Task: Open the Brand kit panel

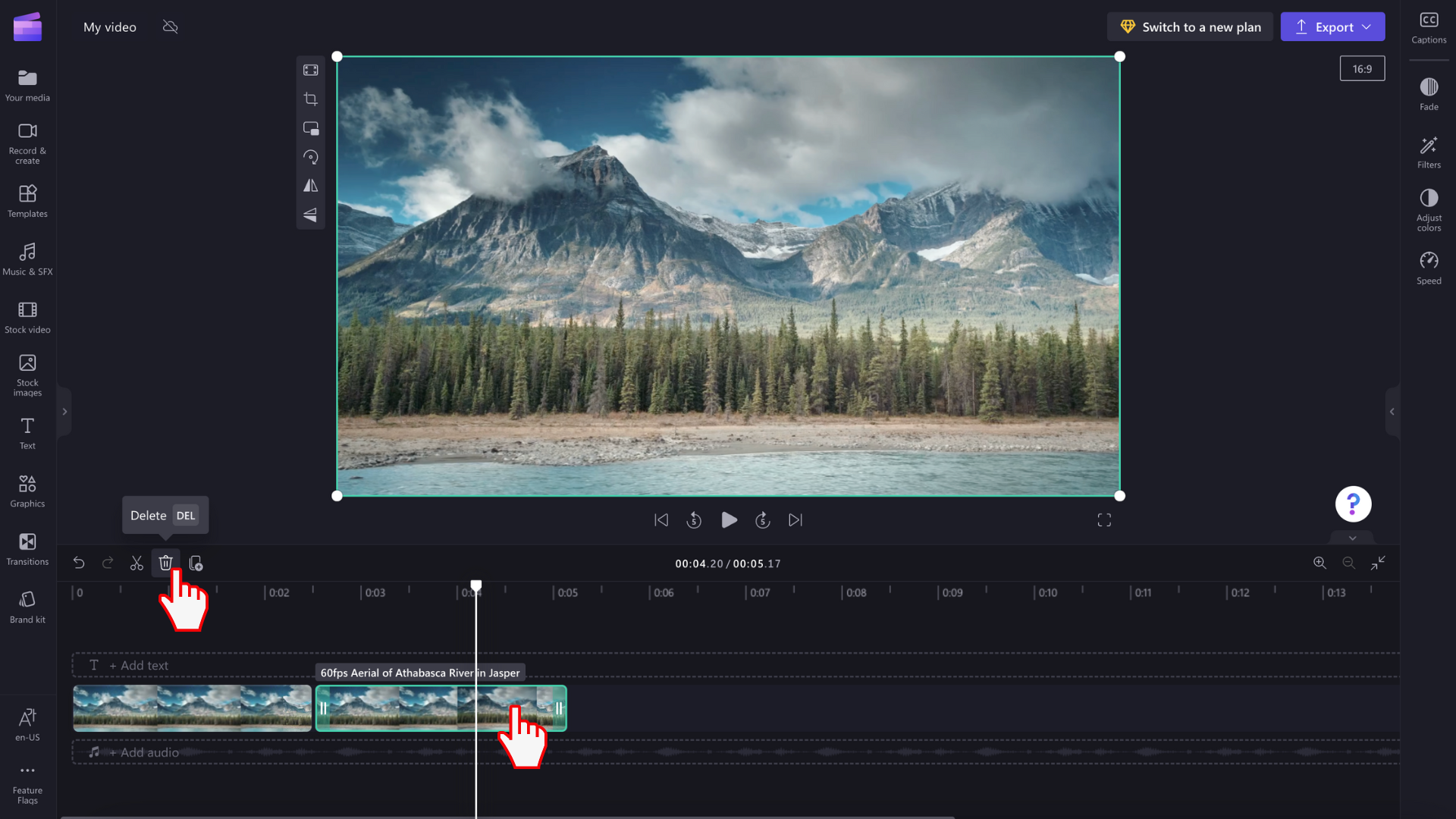Action: point(27,607)
